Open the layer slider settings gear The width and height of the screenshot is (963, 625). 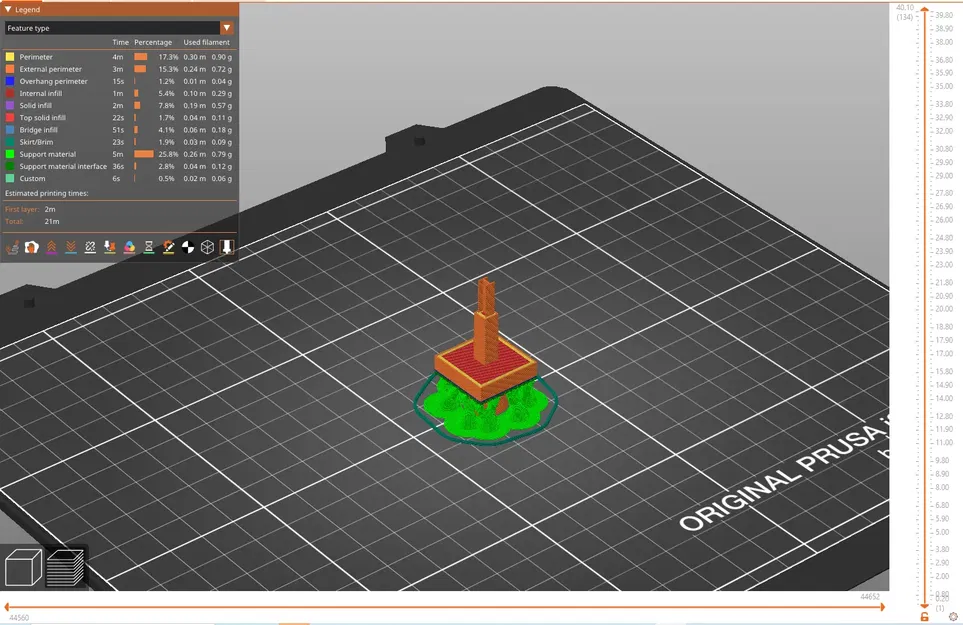(x=953, y=616)
